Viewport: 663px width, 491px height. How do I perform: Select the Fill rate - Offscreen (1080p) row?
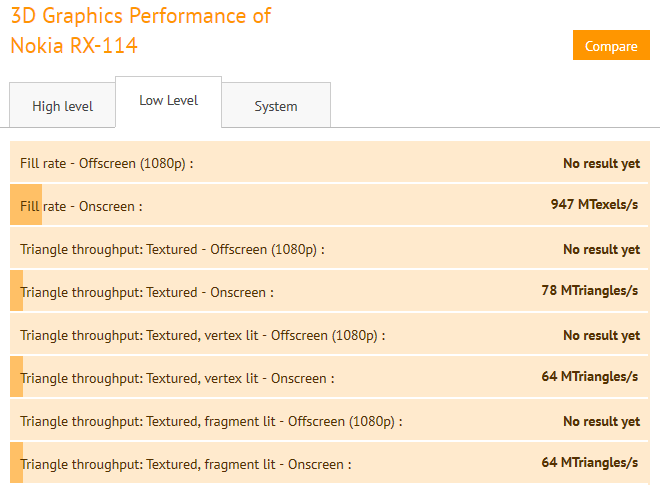tap(330, 163)
